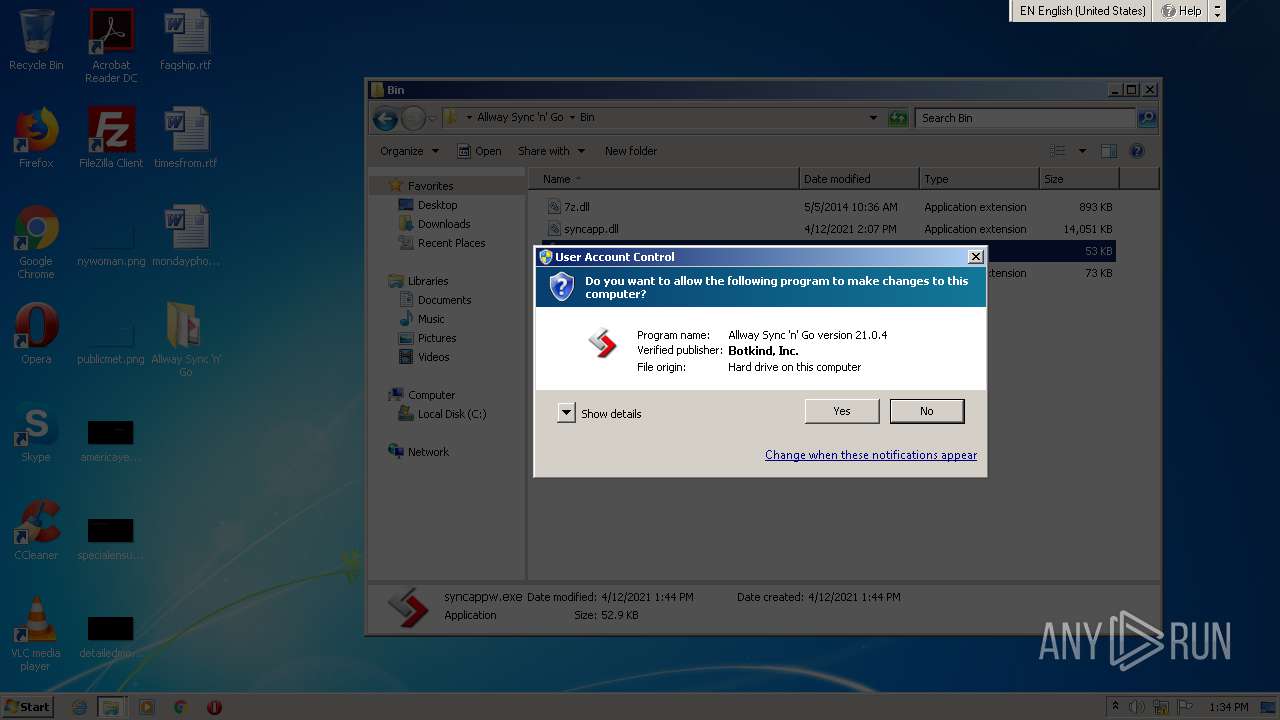Select Pictures library
The width and height of the screenshot is (1280, 720).
click(x=437, y=338)
